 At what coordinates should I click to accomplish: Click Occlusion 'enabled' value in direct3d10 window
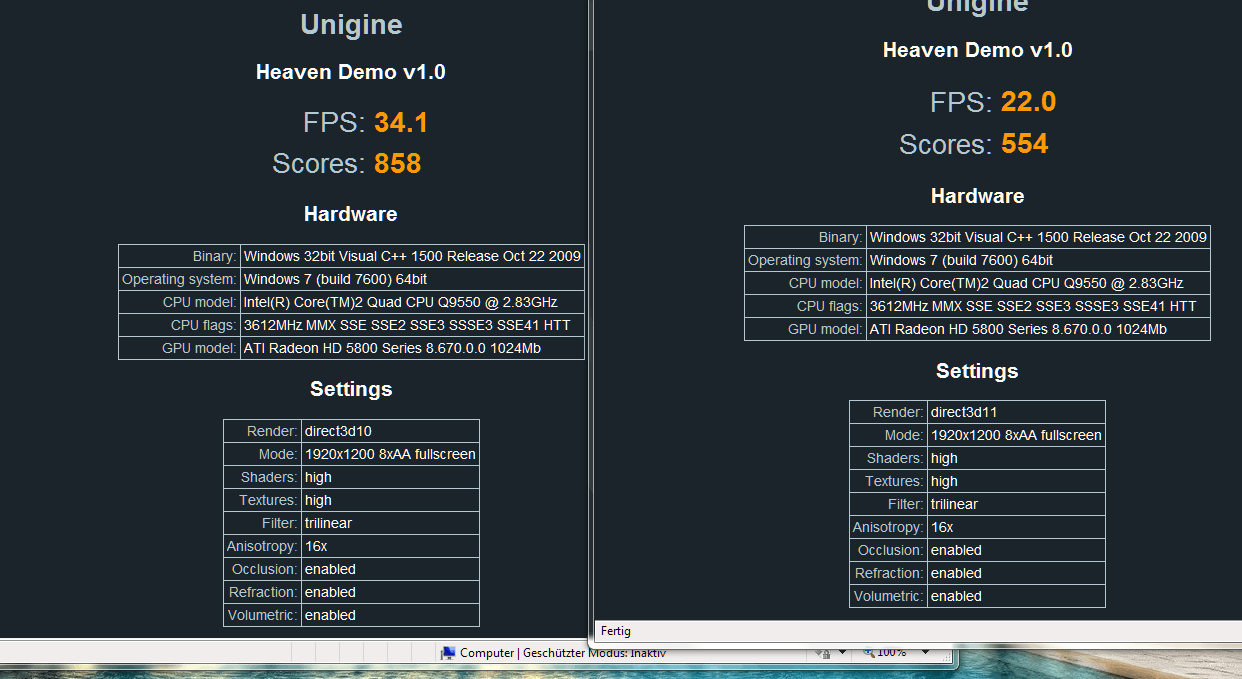(330, 569)
